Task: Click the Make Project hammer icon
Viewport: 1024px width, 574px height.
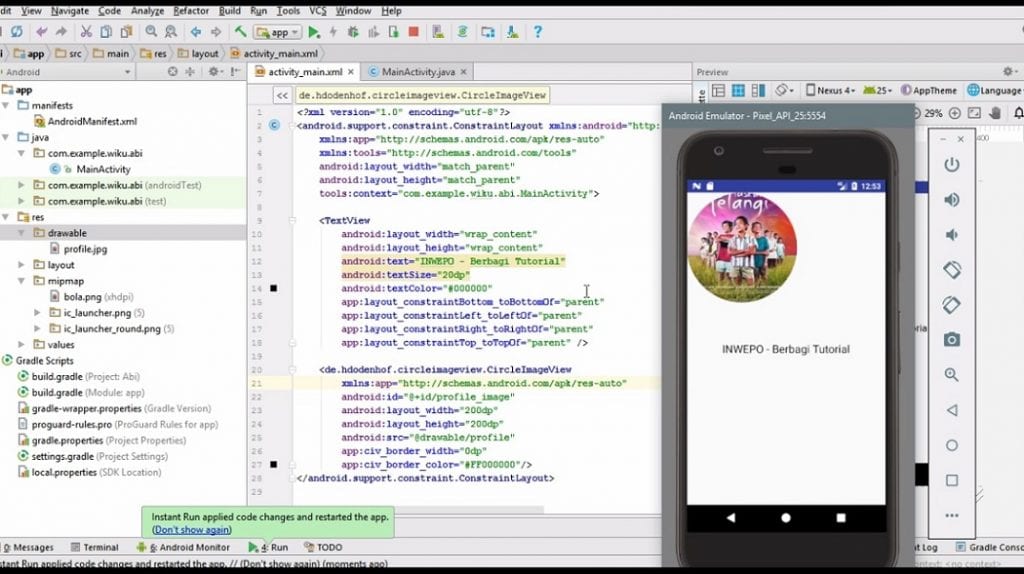Action: click(x=240, y=32)
